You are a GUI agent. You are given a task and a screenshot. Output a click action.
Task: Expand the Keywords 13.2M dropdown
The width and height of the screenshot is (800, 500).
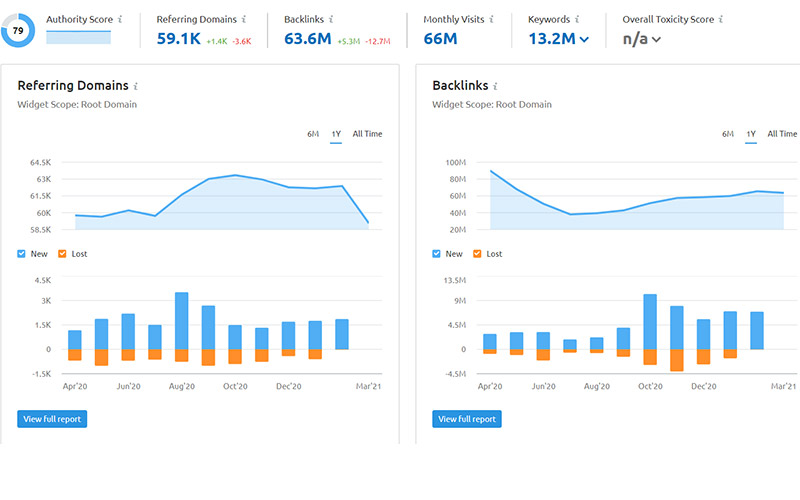click(584, 39)
